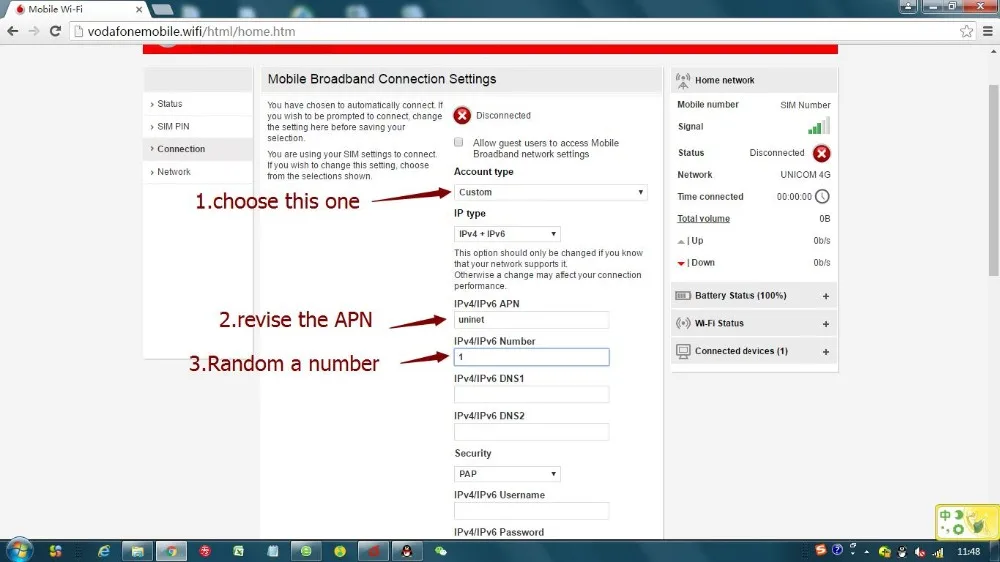Expand the Connected devices section
1000x562 pixels.
coord(826,352)
